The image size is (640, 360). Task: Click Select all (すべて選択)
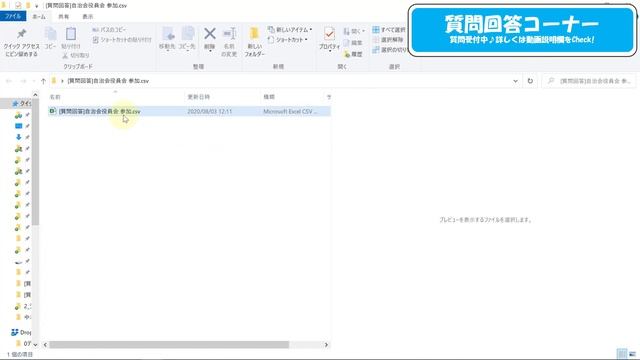click(389, 30)
